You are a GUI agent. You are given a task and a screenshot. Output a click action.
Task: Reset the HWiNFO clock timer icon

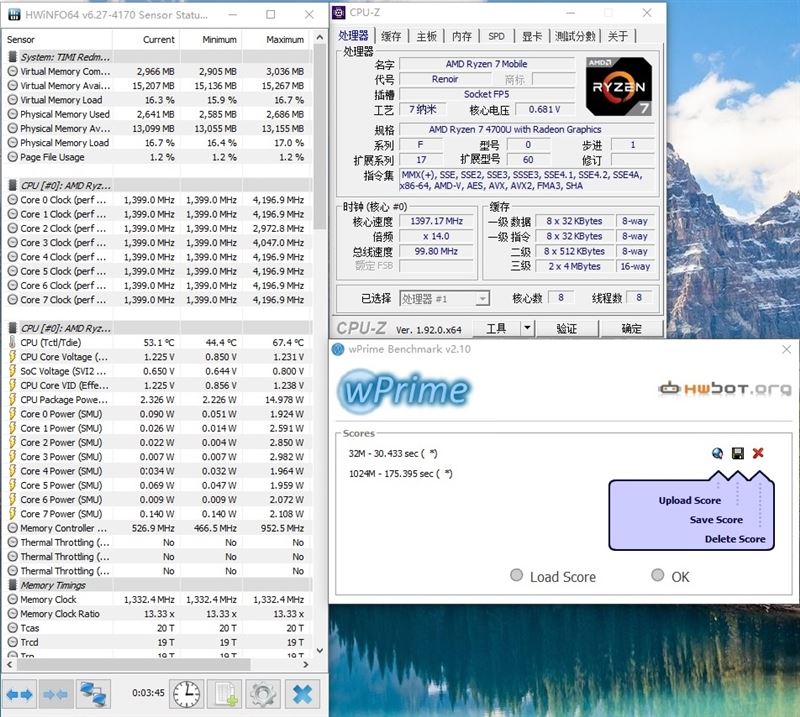coord(186,694)
